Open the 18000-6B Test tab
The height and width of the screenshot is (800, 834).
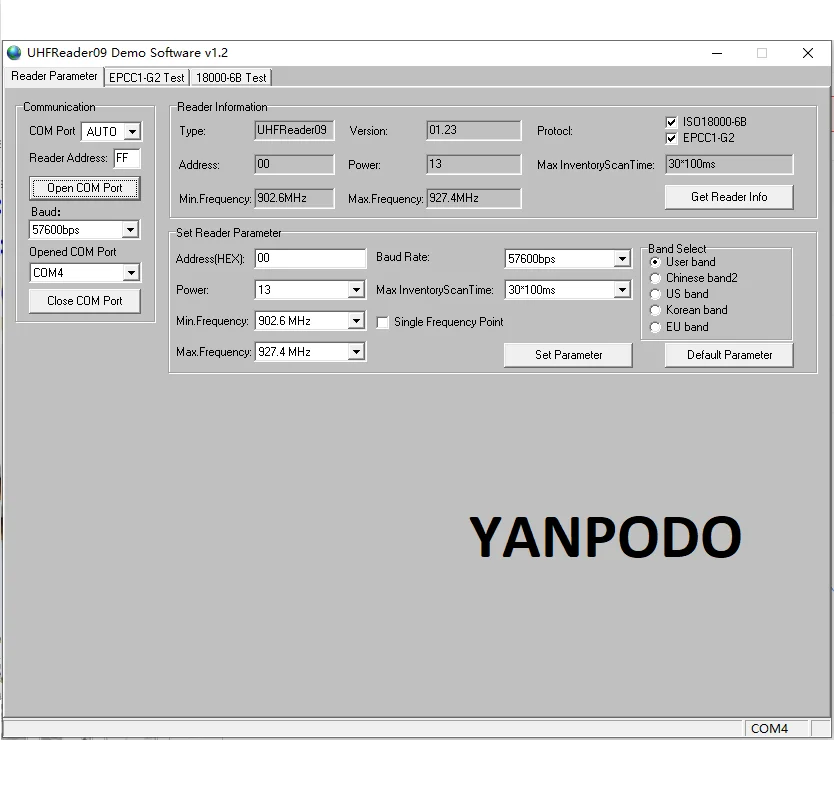(231, 78)
